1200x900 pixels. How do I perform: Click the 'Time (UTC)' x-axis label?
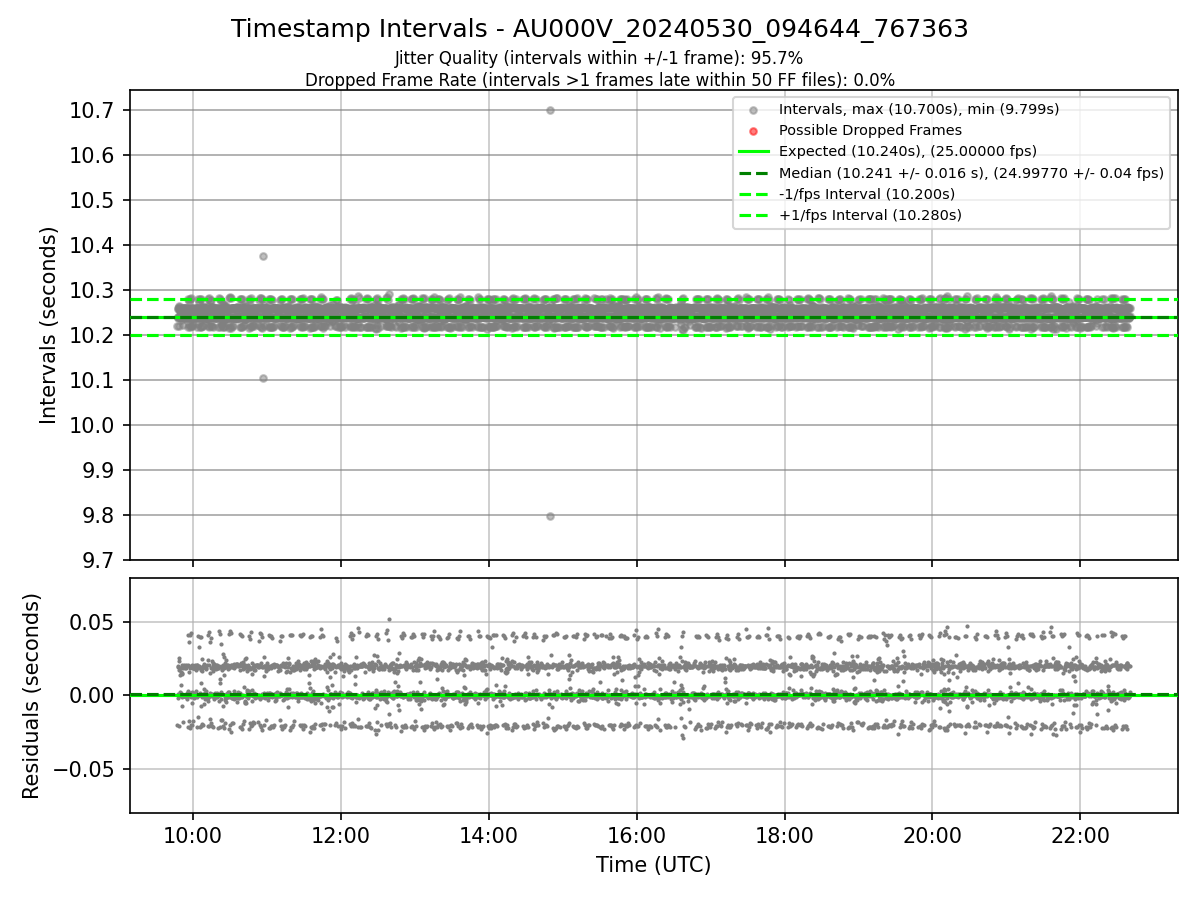point(654,865)
